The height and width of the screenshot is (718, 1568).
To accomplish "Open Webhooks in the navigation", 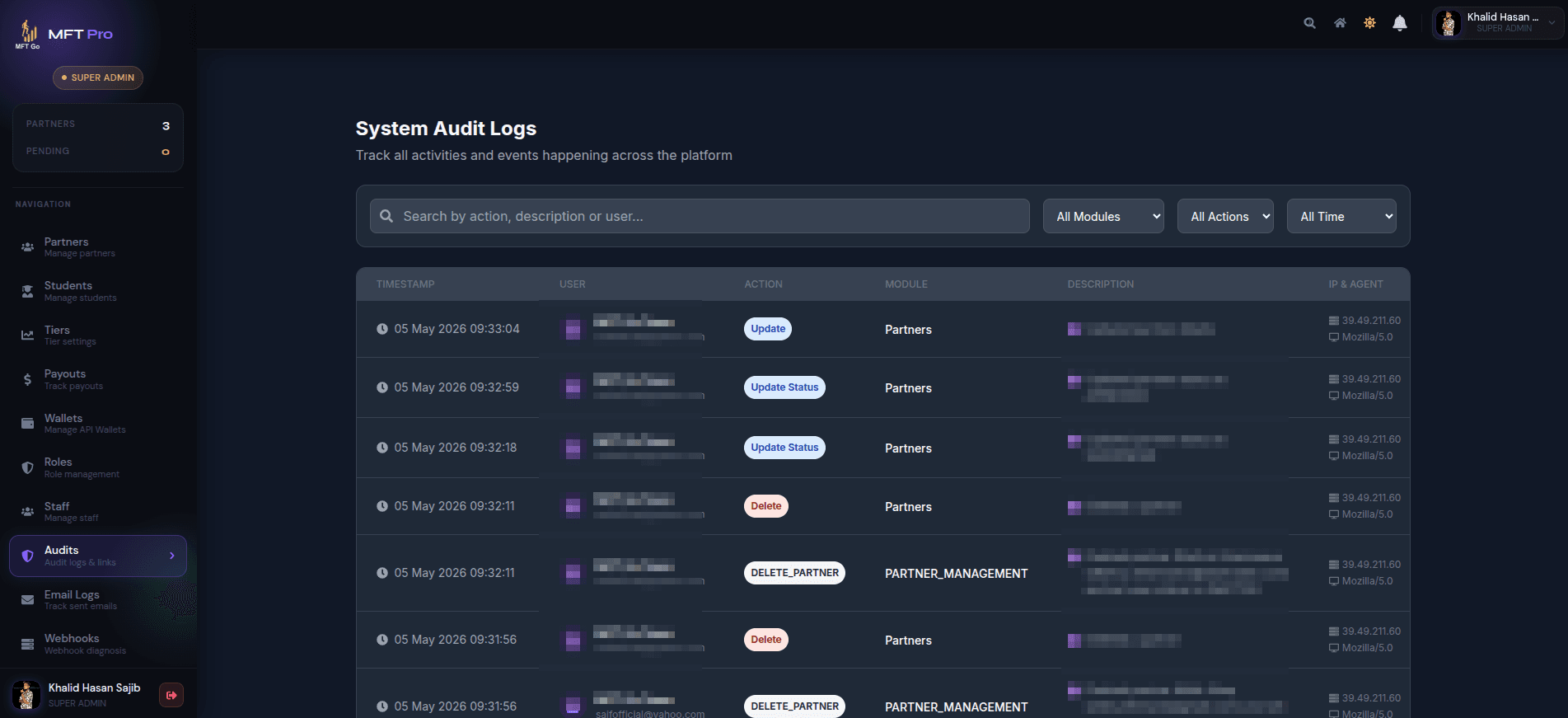I will tap(97, 644).
